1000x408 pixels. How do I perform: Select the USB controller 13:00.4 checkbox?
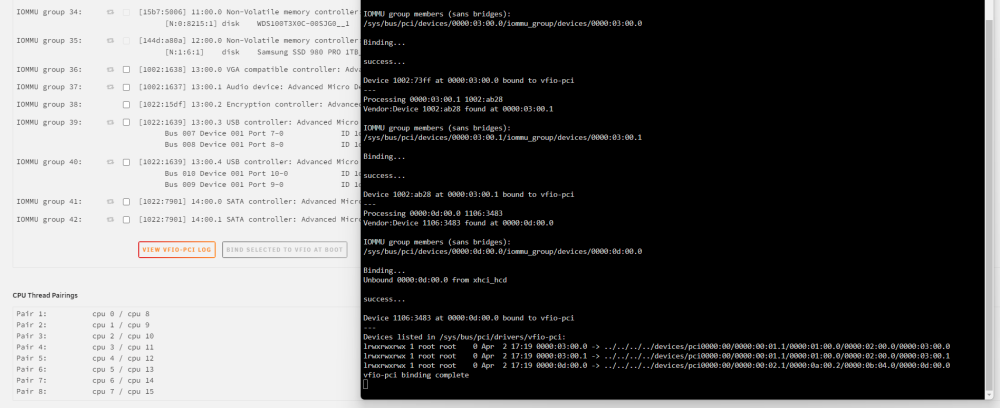(126, 163)
